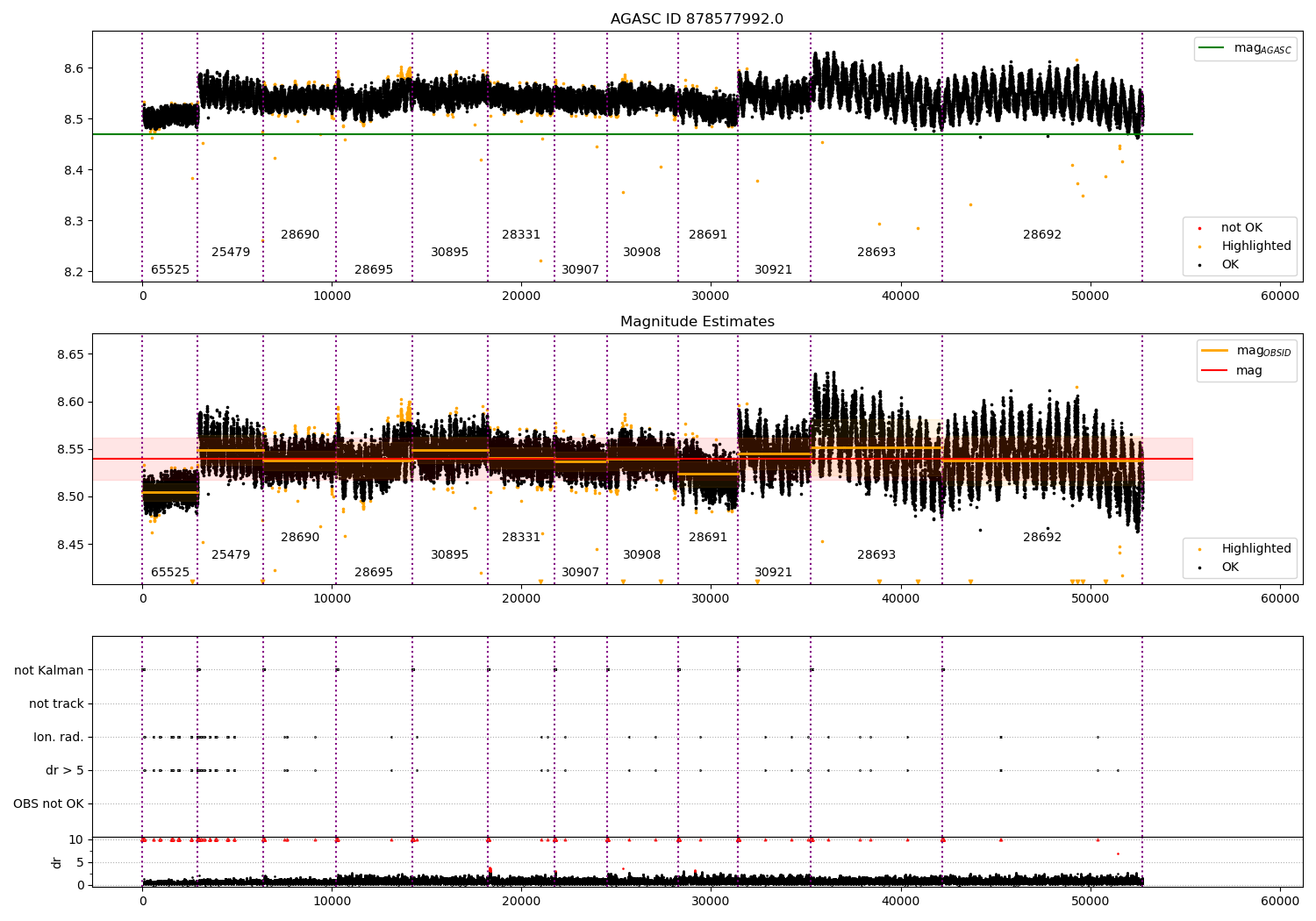Click obsid label 25479 in top plot
The width and height of the screenshot is (1316, 921).
(231, 253)
